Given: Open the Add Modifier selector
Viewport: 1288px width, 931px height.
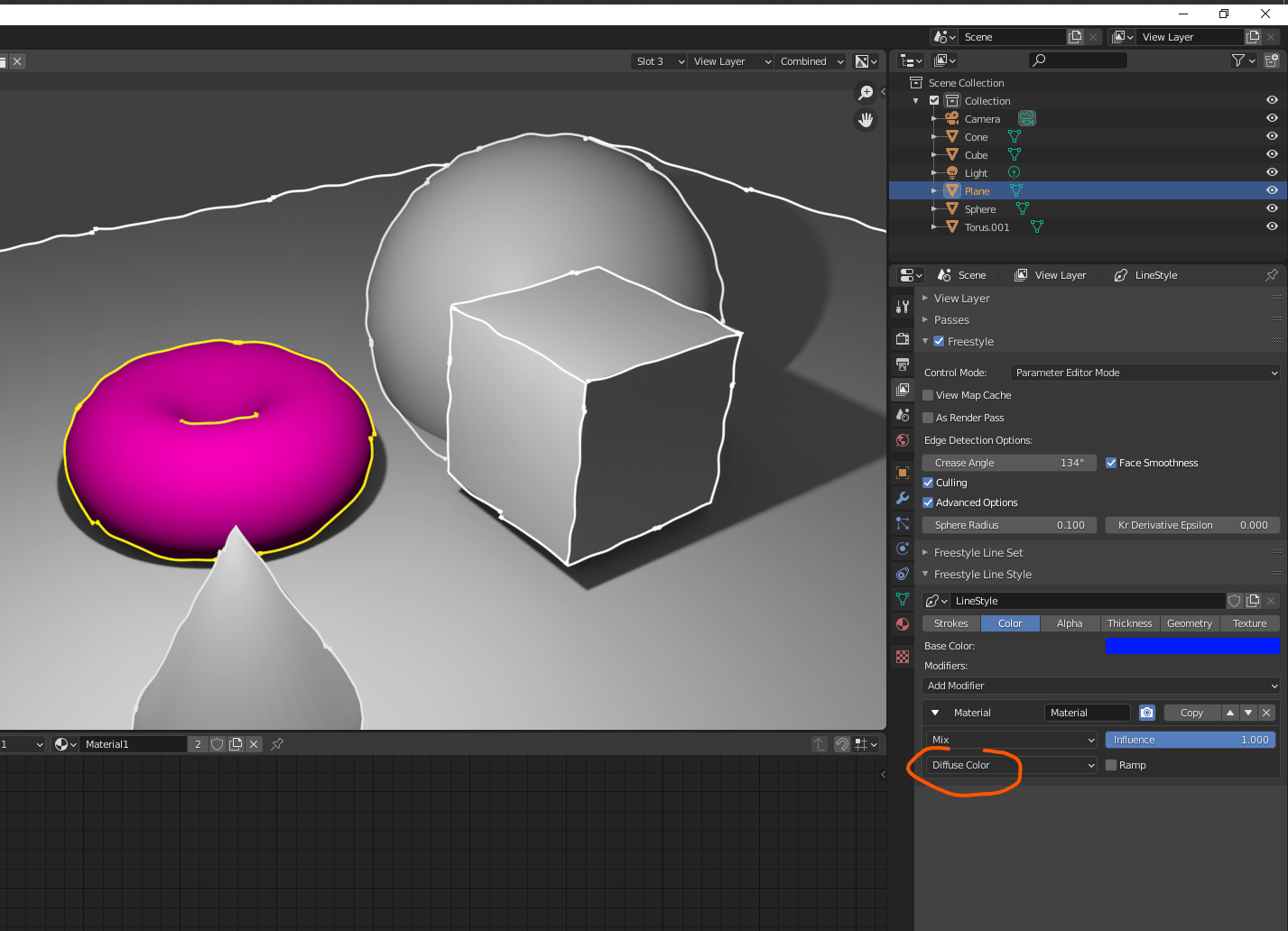Looking at the screenshot, I should point(1099,686).
